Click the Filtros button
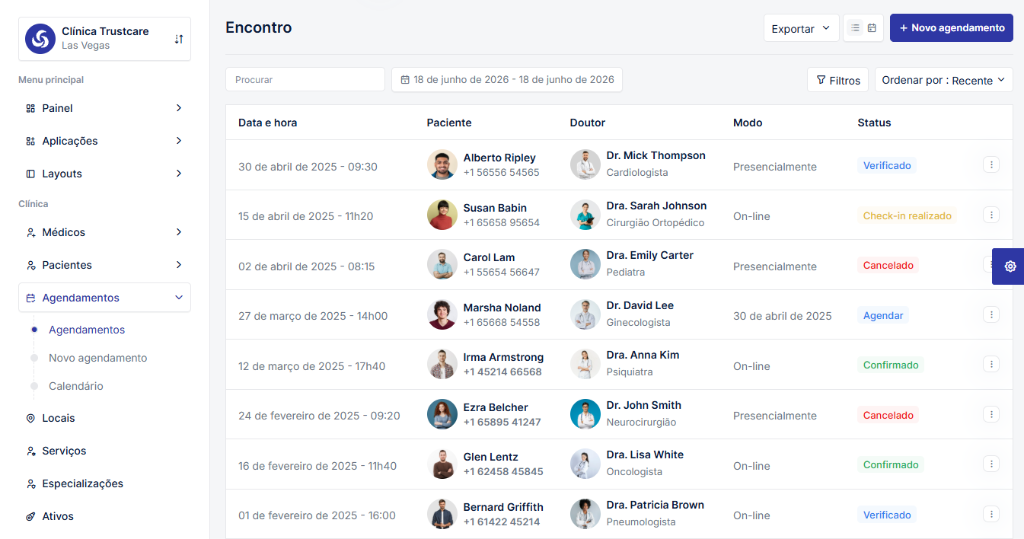 click(x=838, y=80)
